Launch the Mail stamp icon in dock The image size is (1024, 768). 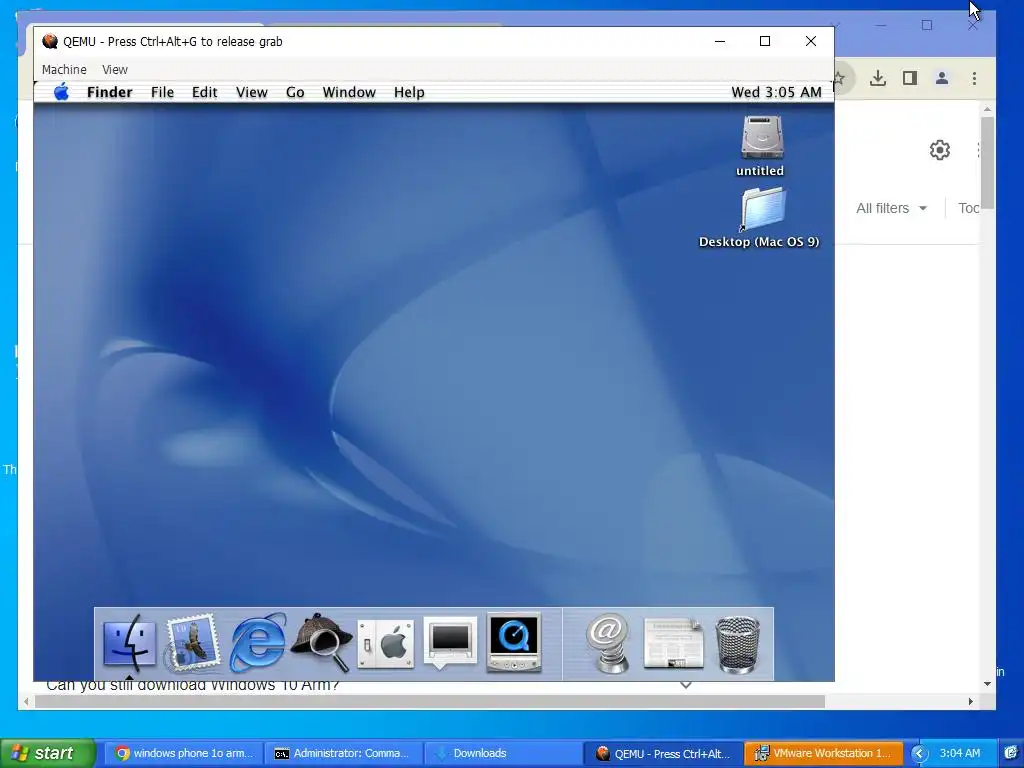click(192, 643)
